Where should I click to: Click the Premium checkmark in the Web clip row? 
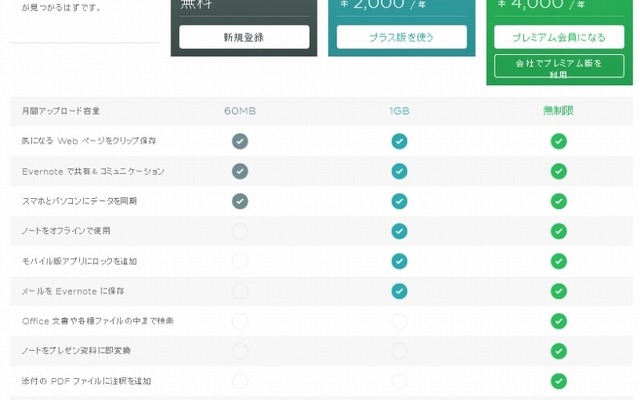point(558,141)
